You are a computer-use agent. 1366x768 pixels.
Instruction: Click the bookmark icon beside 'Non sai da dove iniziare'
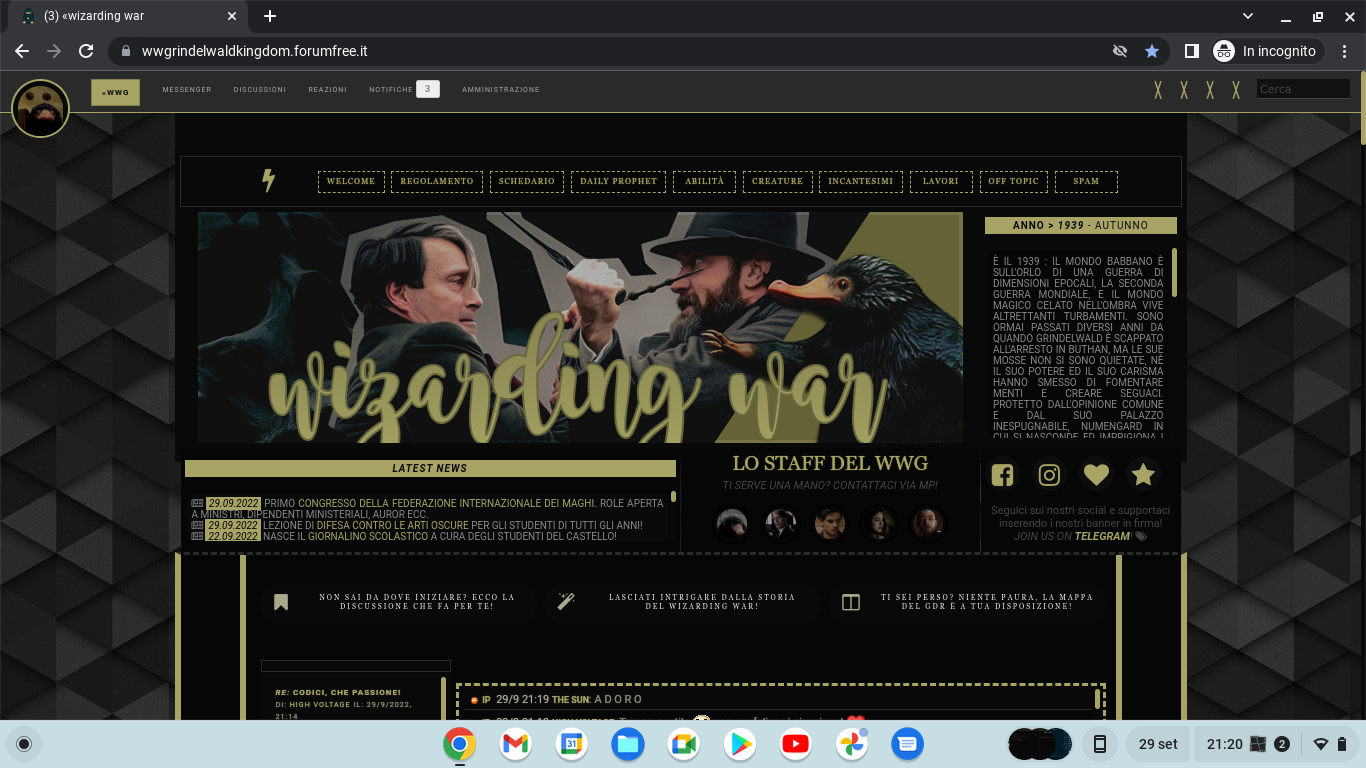point(281,602)
